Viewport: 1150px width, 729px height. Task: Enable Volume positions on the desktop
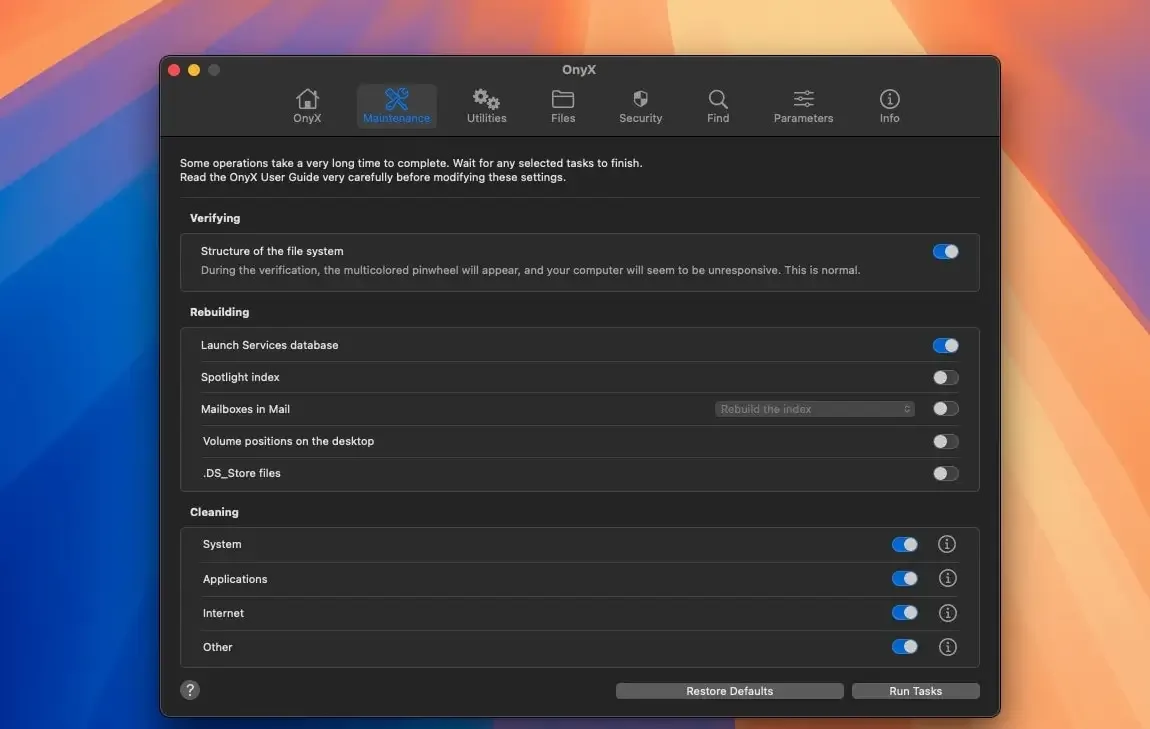point(945,442)
